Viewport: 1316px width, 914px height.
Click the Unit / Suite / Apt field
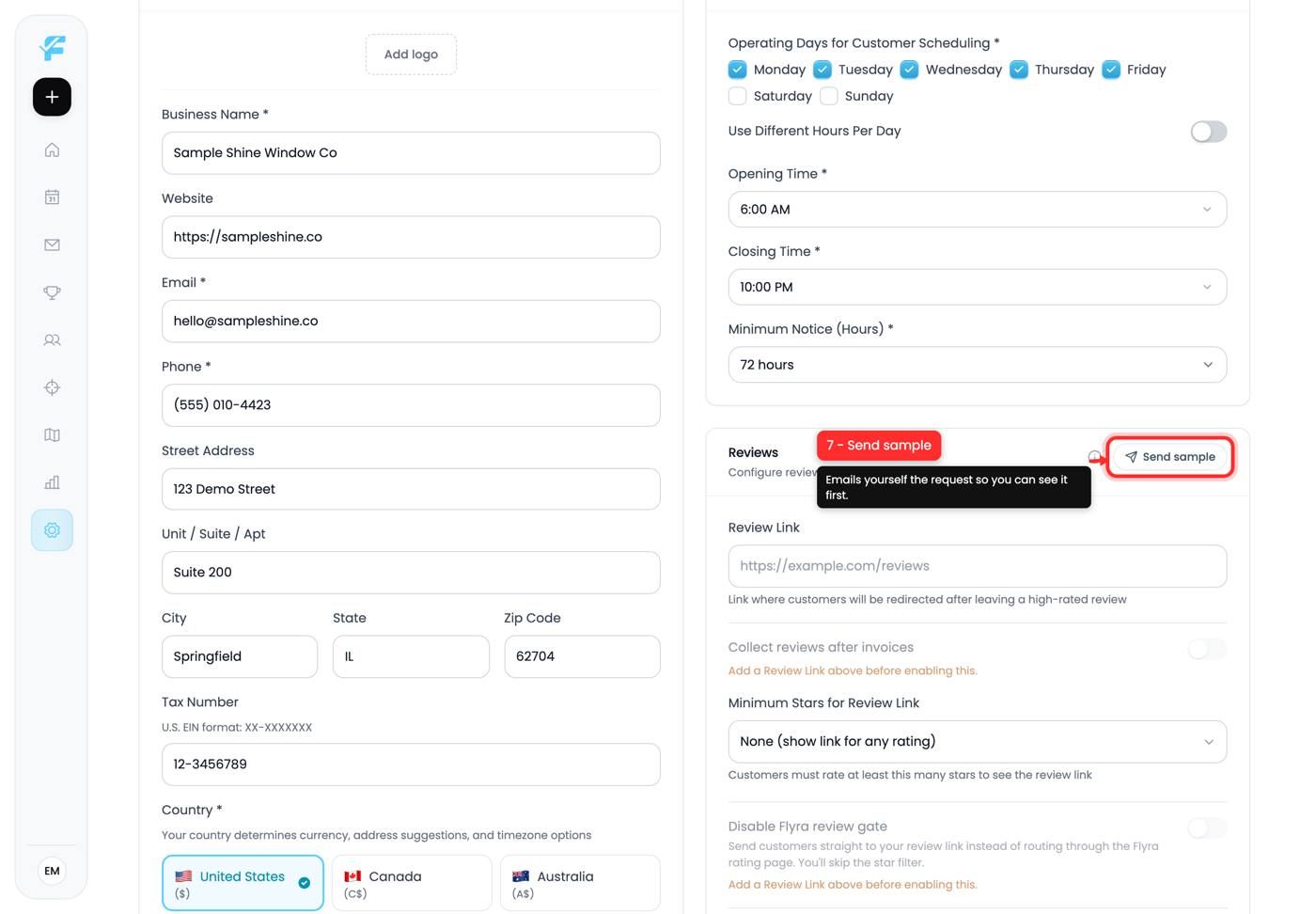(411, 573)
